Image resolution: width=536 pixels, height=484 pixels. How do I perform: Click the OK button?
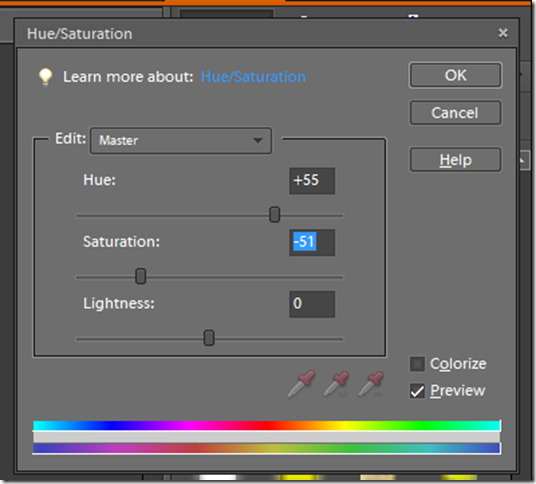pyautogui.click(x=455, y=75)
